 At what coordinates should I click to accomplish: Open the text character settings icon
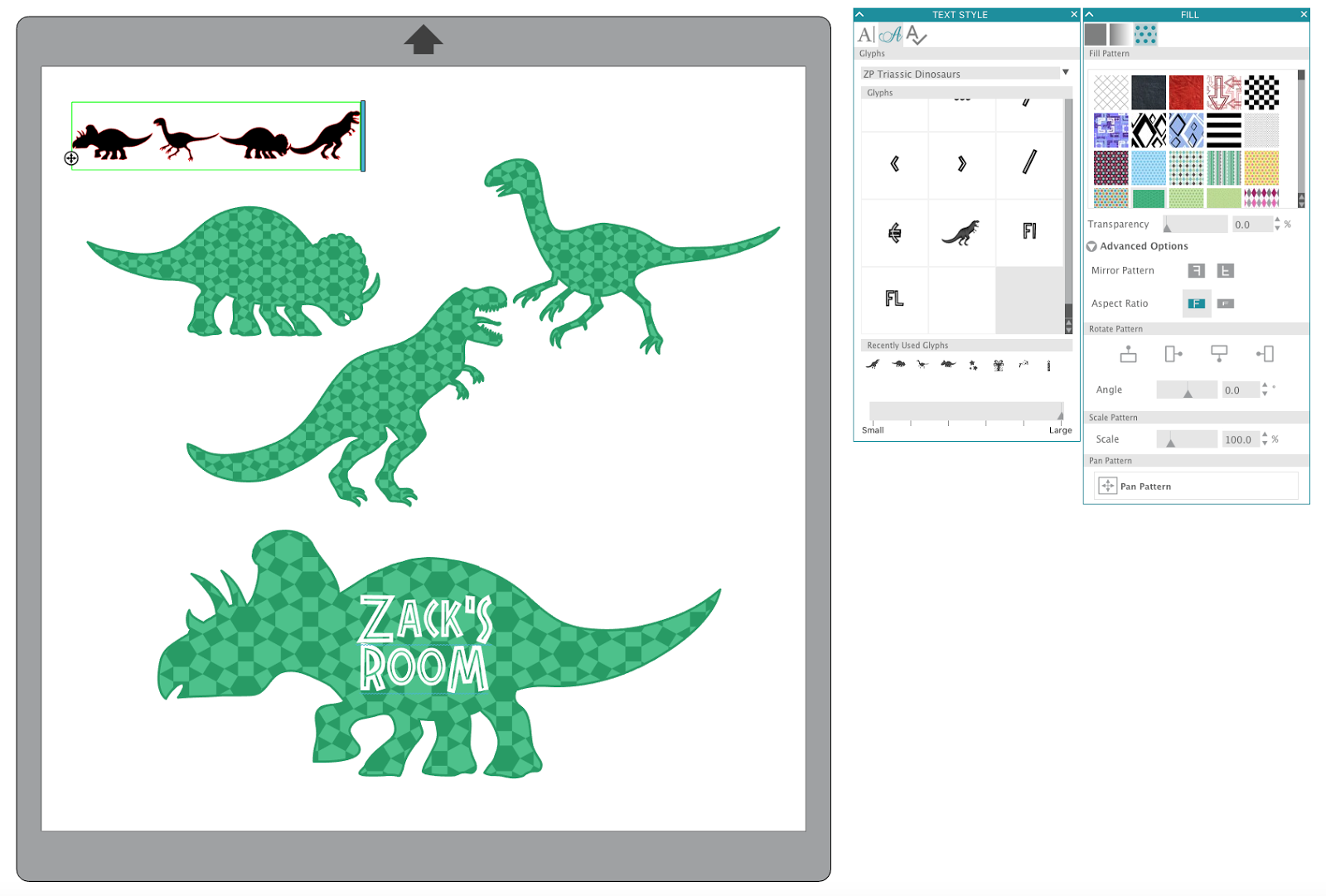866,36
